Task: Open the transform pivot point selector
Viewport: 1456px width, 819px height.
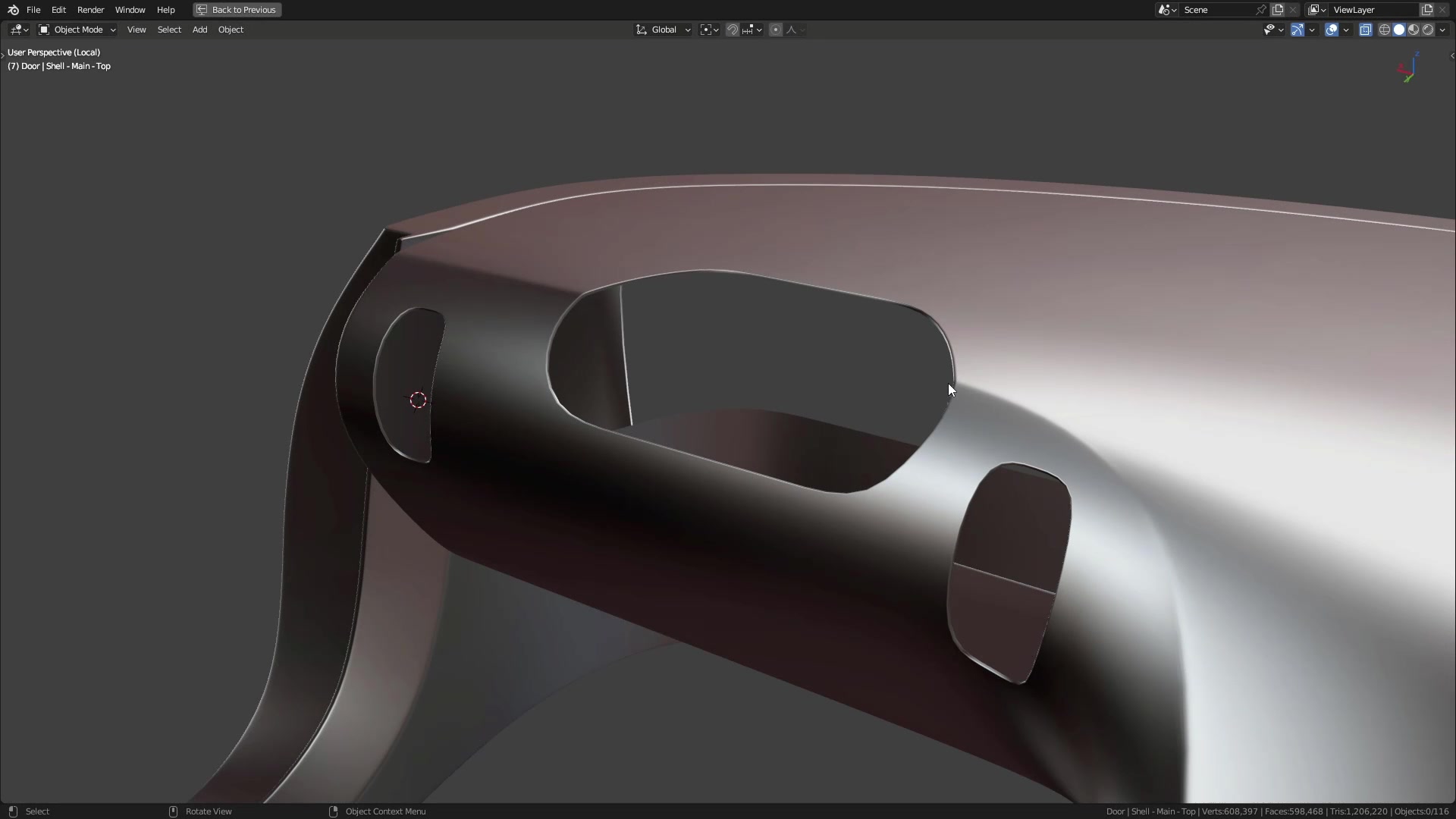Action: pos(710,30)
